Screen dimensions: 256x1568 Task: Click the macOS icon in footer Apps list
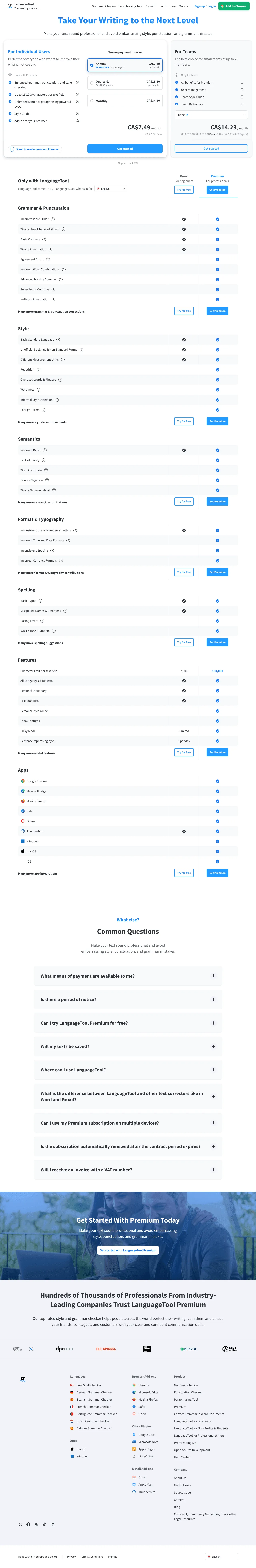[72, 1449]
